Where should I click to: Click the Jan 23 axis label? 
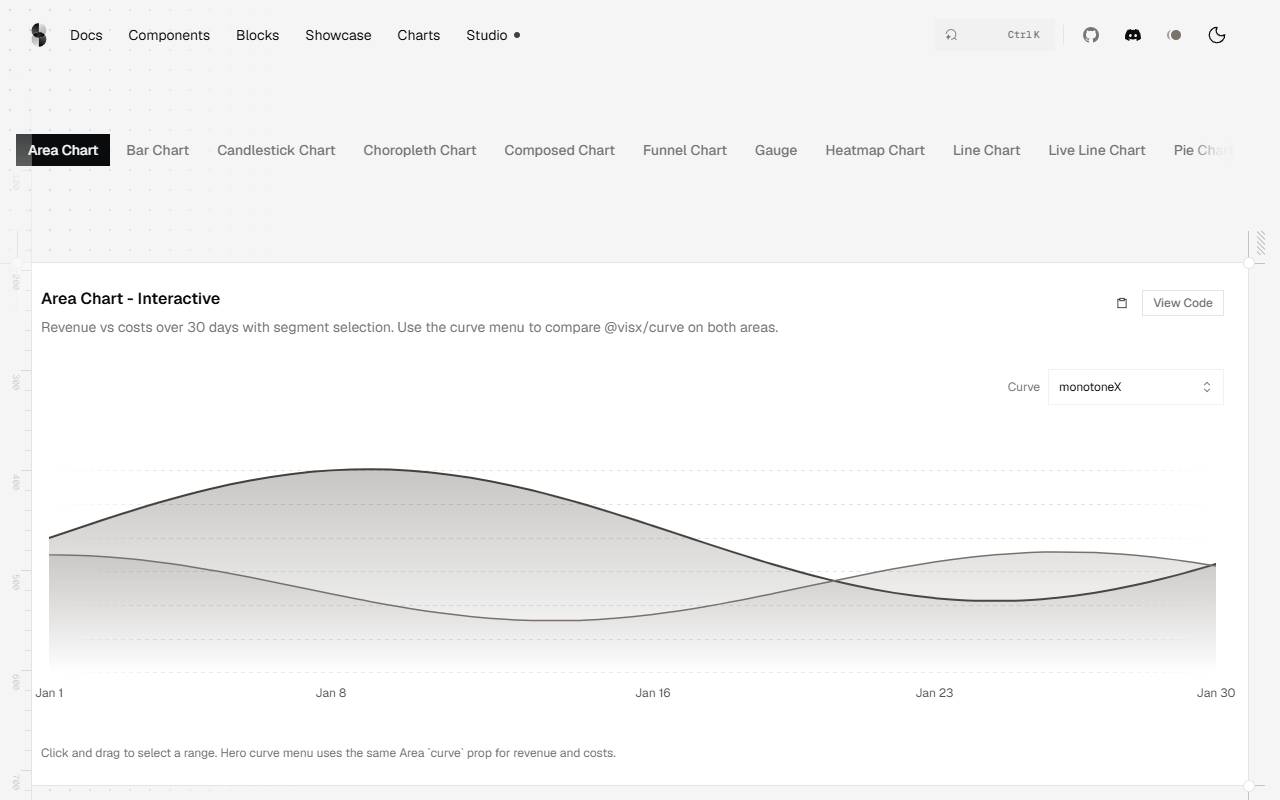[934, 693]
